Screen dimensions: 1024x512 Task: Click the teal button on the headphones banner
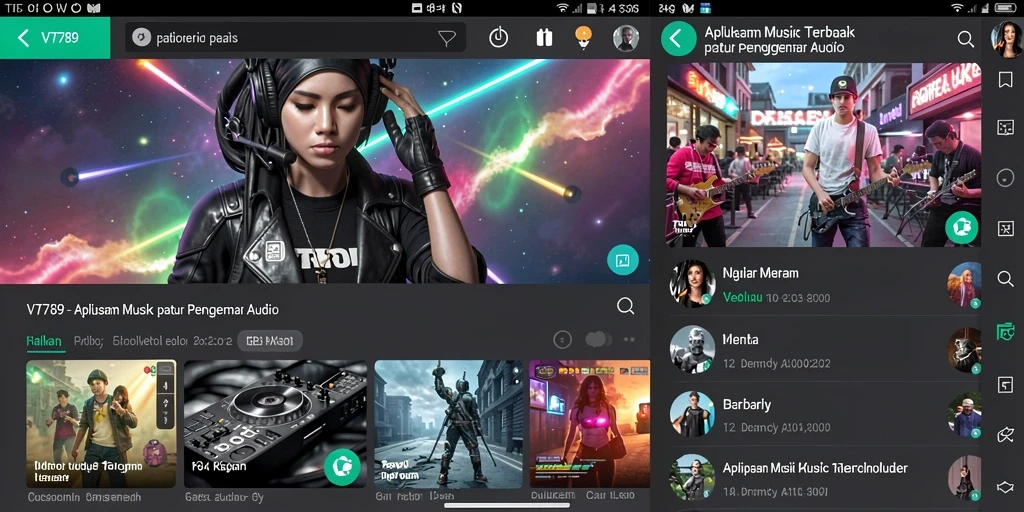(x=622, y=260)
